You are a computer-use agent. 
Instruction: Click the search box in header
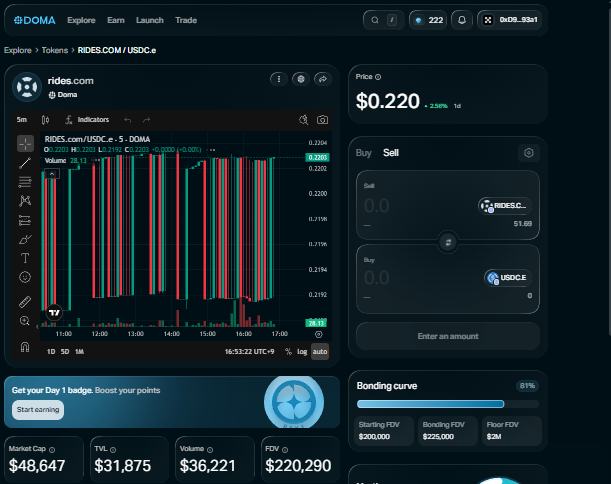383,20
